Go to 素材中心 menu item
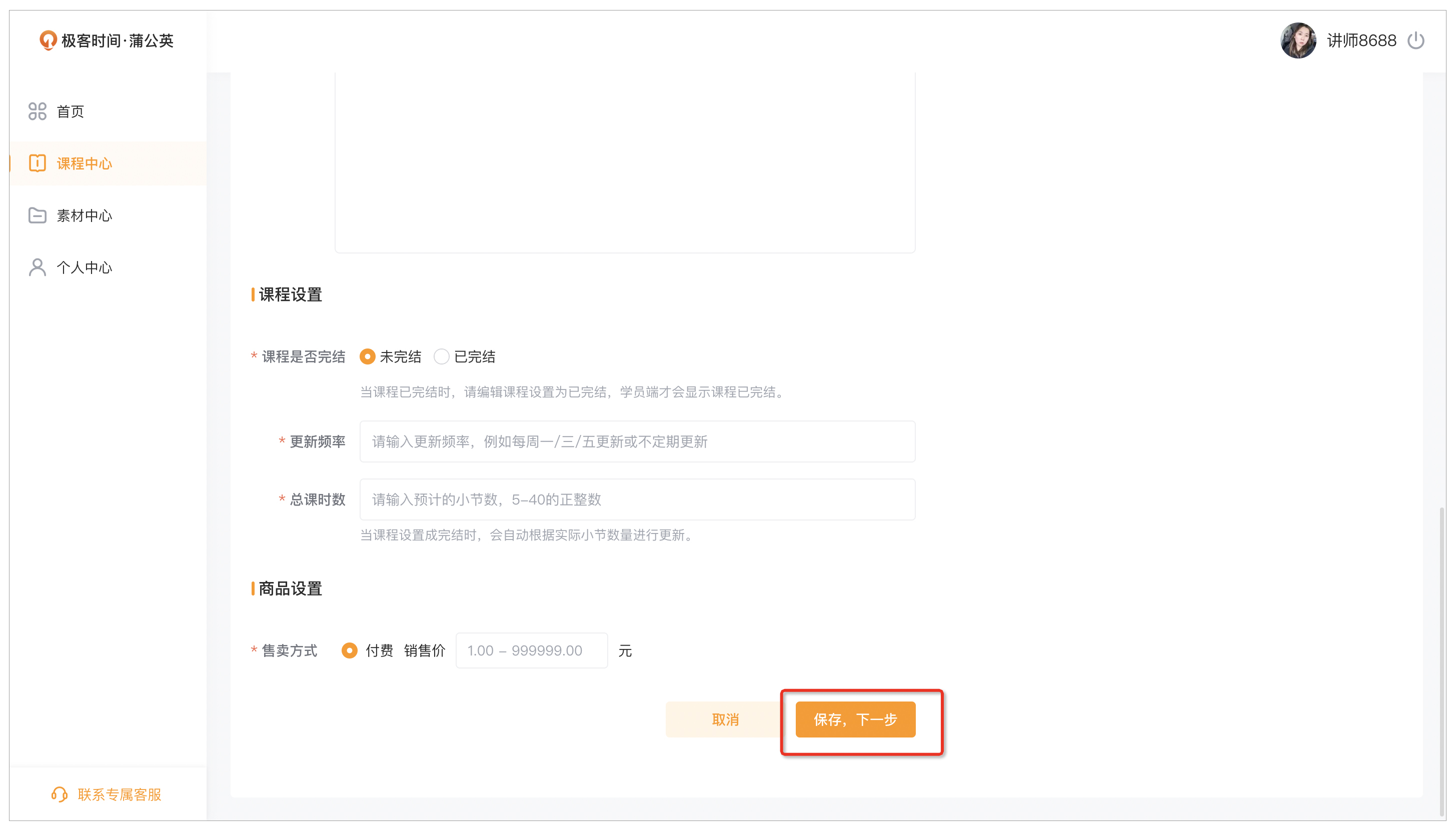The height and width of the screenshot is (831, 1456). 85,215
